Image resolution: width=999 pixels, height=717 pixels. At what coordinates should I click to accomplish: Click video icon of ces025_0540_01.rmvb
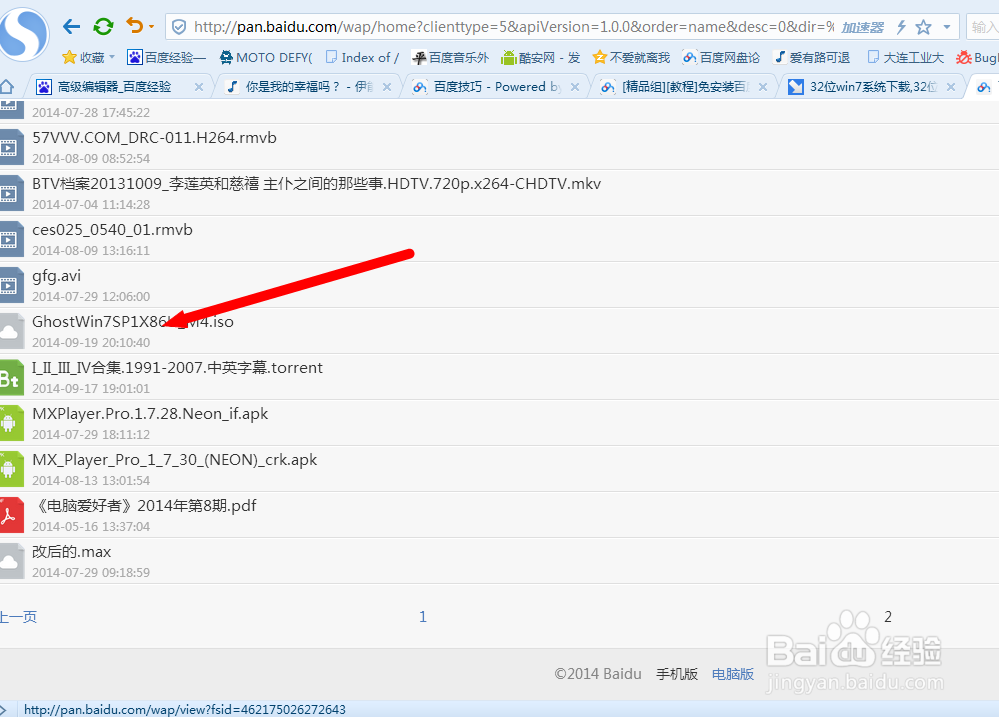(x=11, y=239)
